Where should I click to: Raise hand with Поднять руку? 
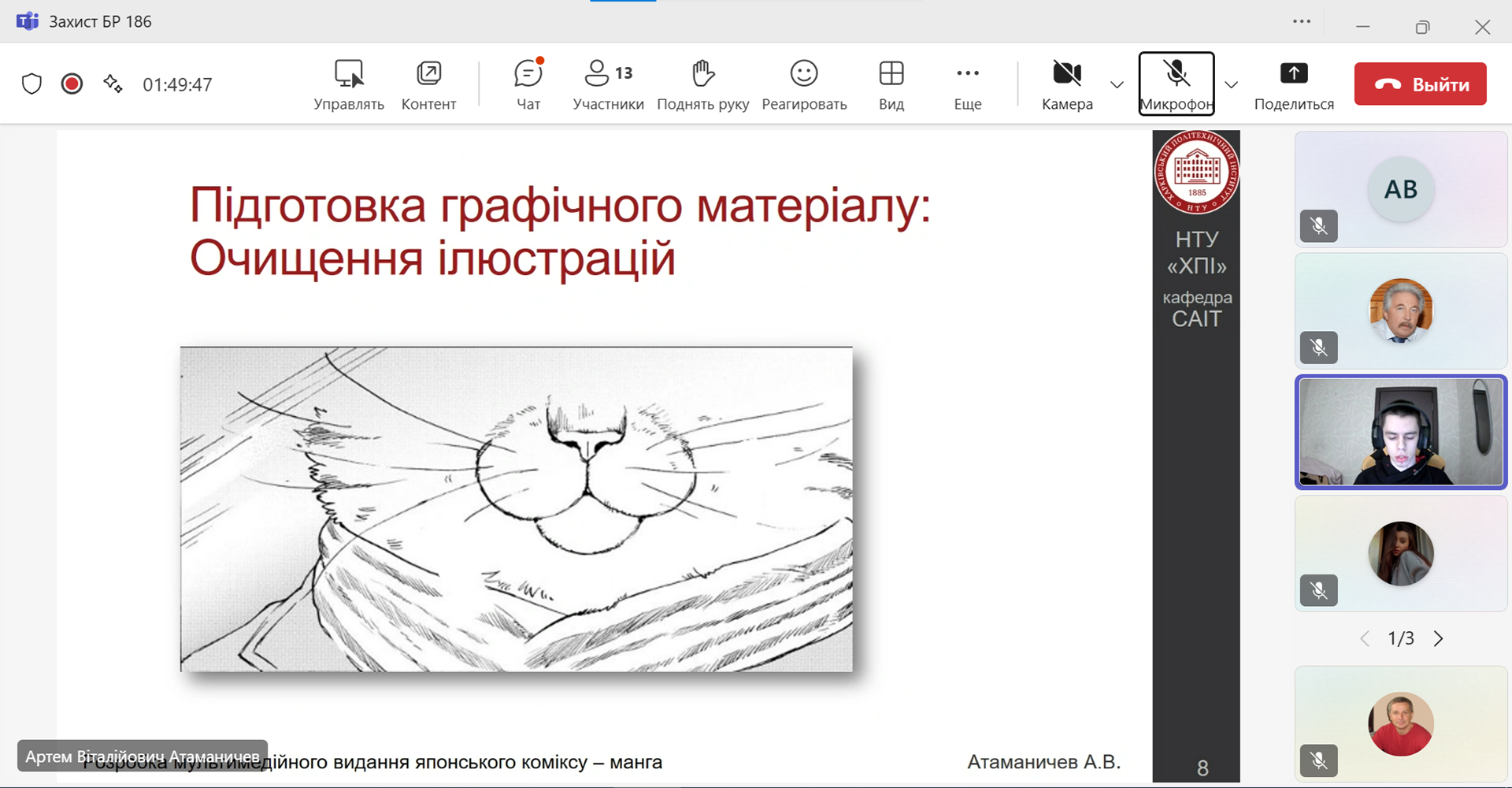pyautogui.click(x=702, y=84)
